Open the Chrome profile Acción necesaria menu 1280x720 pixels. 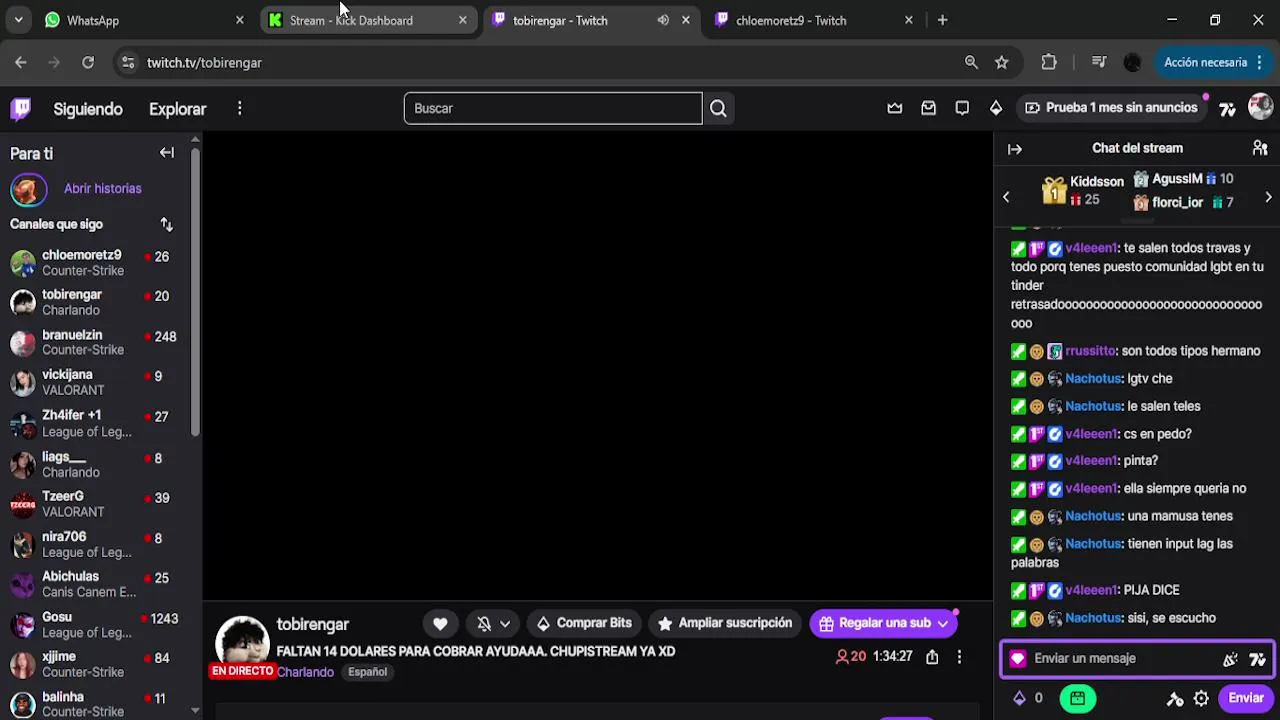point(1214,62)
